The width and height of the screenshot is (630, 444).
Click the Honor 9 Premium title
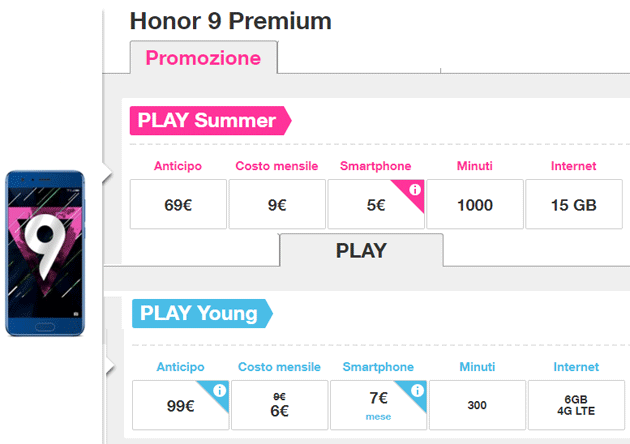click(x=231, y=21)
